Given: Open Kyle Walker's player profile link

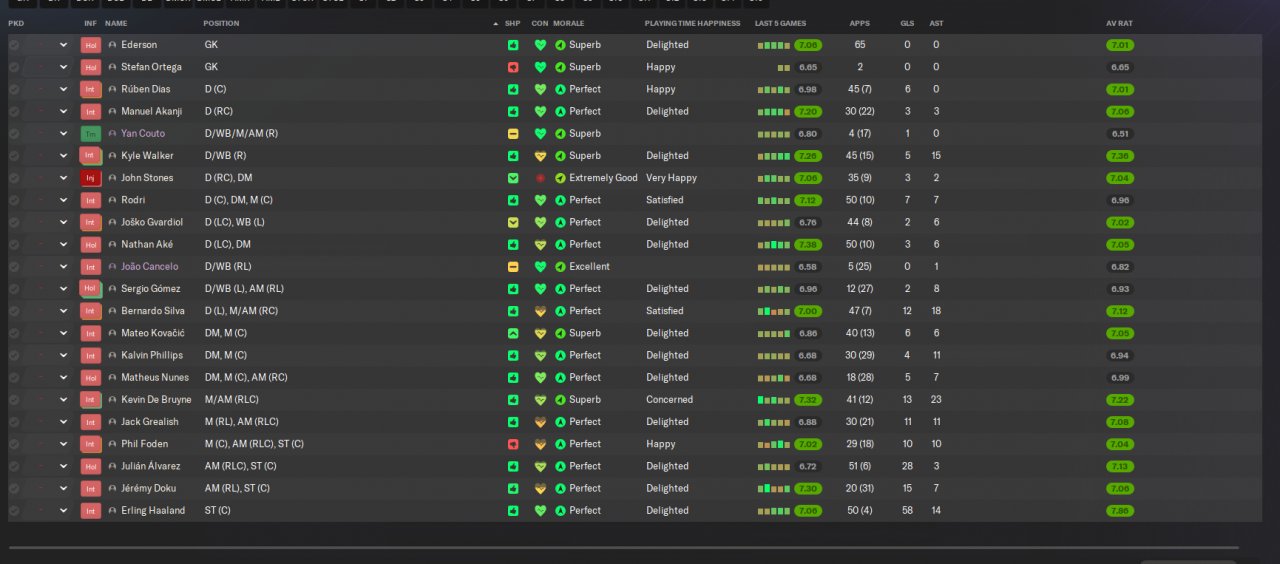Looking at the screenshot, I should pos(147,156).
